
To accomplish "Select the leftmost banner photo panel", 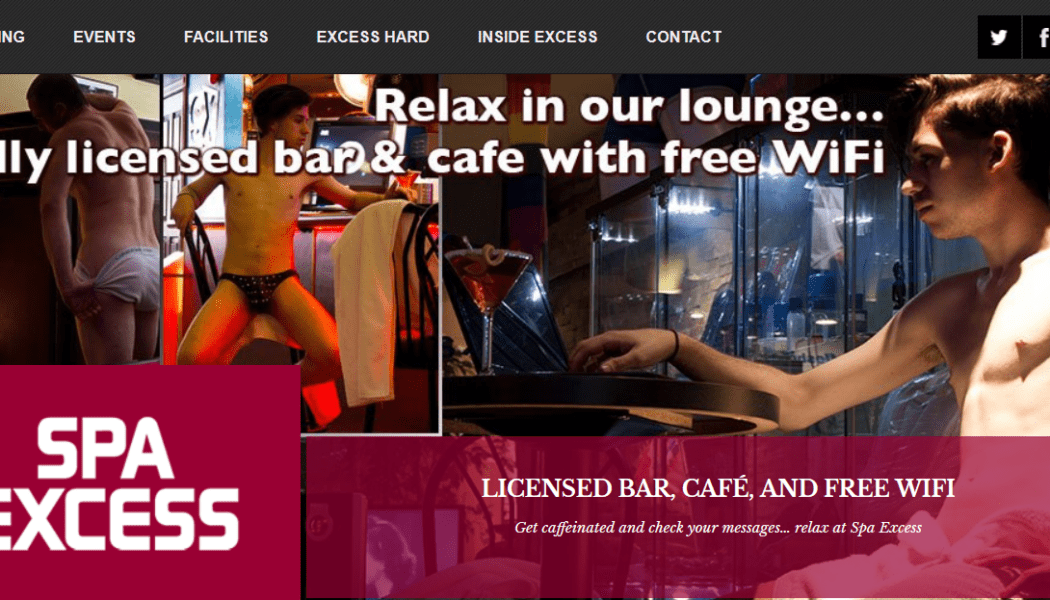I will (x=80, y=220).
